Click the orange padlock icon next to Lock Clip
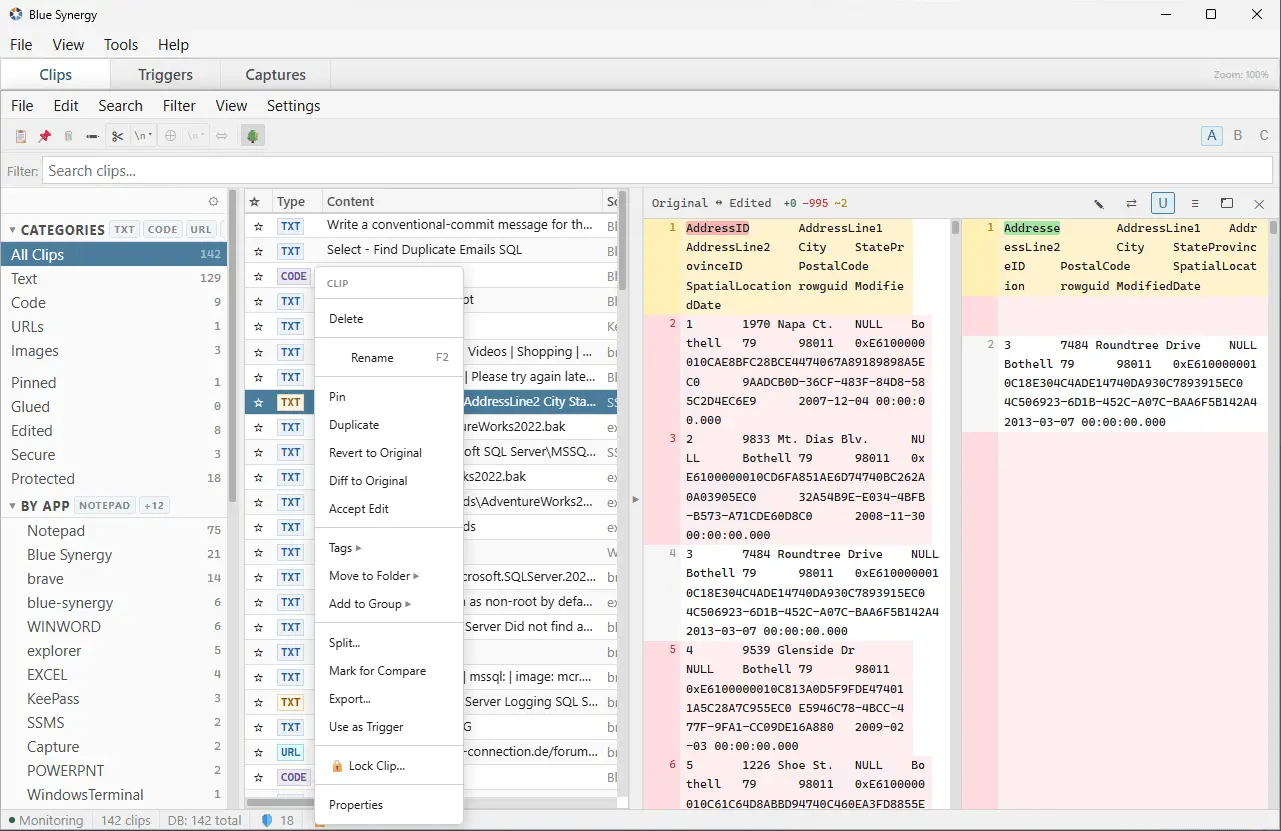This screenshot has height=831, width=1281. click(337, 766)
